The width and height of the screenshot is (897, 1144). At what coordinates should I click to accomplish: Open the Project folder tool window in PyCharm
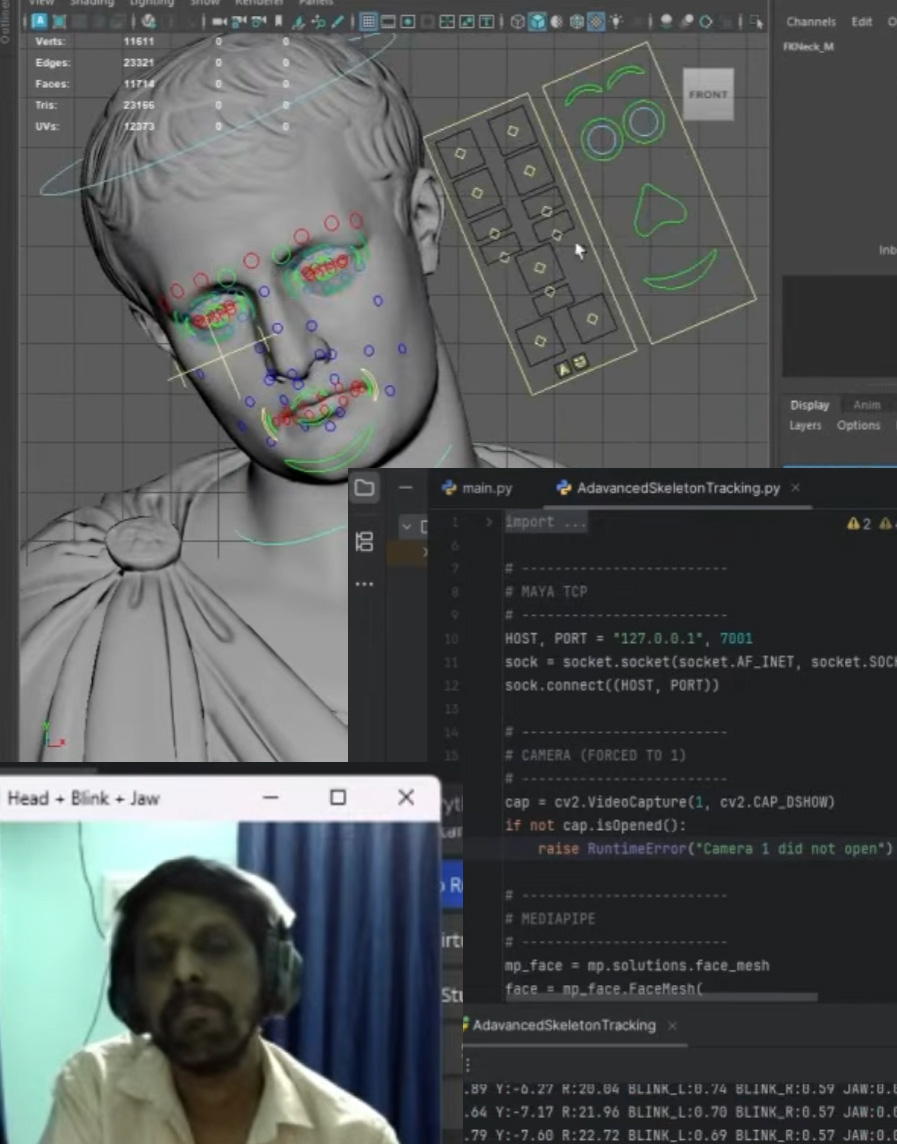[x=364, y=487]
